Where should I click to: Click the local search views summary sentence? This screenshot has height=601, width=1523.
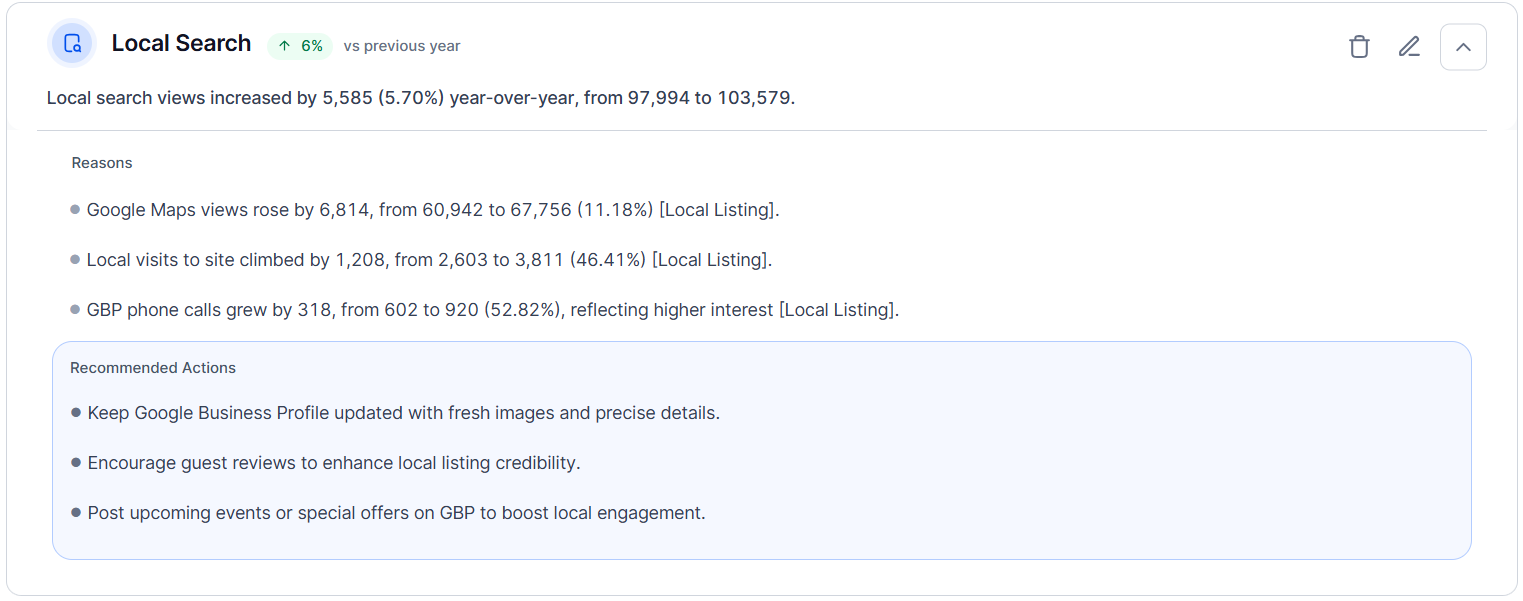click(421, 98)
